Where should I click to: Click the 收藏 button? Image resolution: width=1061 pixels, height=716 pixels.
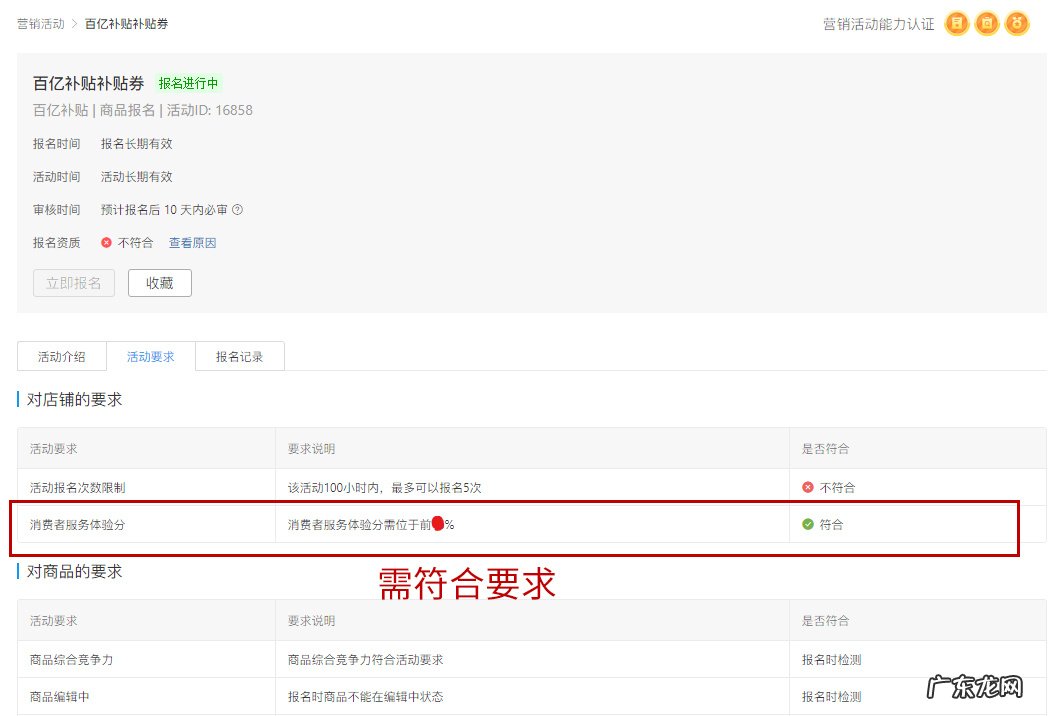pos(160,283)
